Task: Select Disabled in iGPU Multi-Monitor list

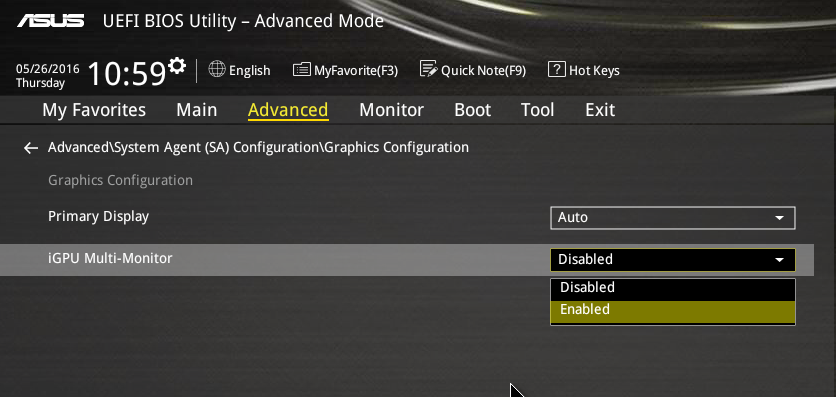Action: click(x=672, y=288)
